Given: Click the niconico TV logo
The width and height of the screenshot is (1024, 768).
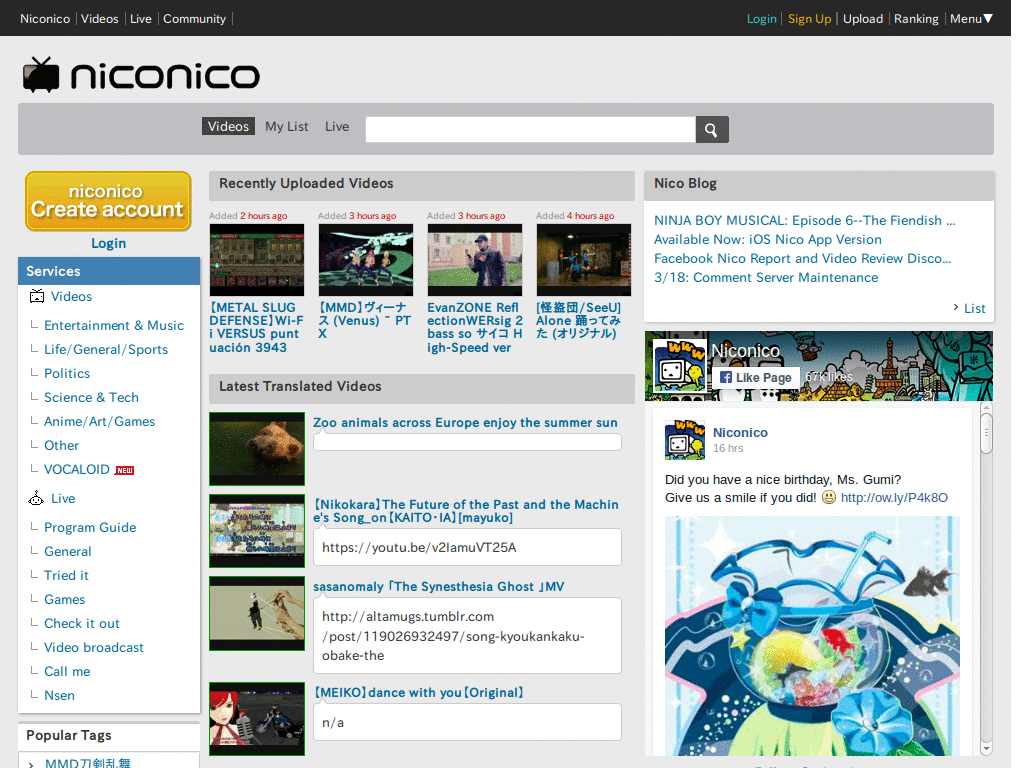Looking at the screenshot, I should coord(141,75).
